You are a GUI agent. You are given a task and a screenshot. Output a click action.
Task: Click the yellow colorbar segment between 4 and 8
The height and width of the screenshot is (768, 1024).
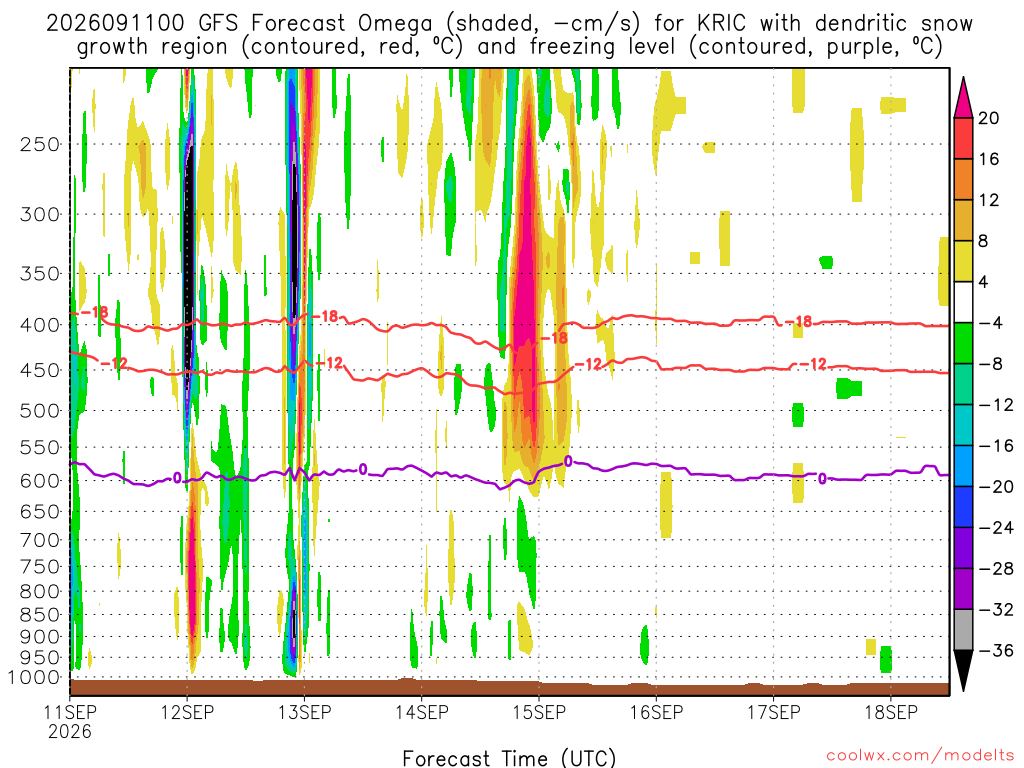click(963, 261)
